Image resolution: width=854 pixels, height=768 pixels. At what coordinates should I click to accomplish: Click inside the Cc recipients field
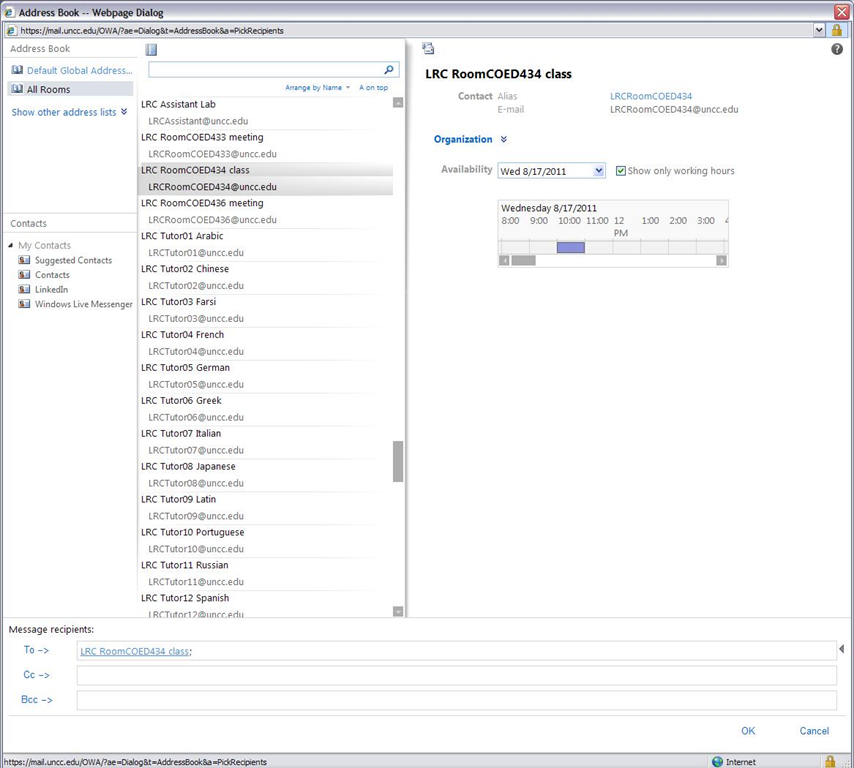(456, 676)
